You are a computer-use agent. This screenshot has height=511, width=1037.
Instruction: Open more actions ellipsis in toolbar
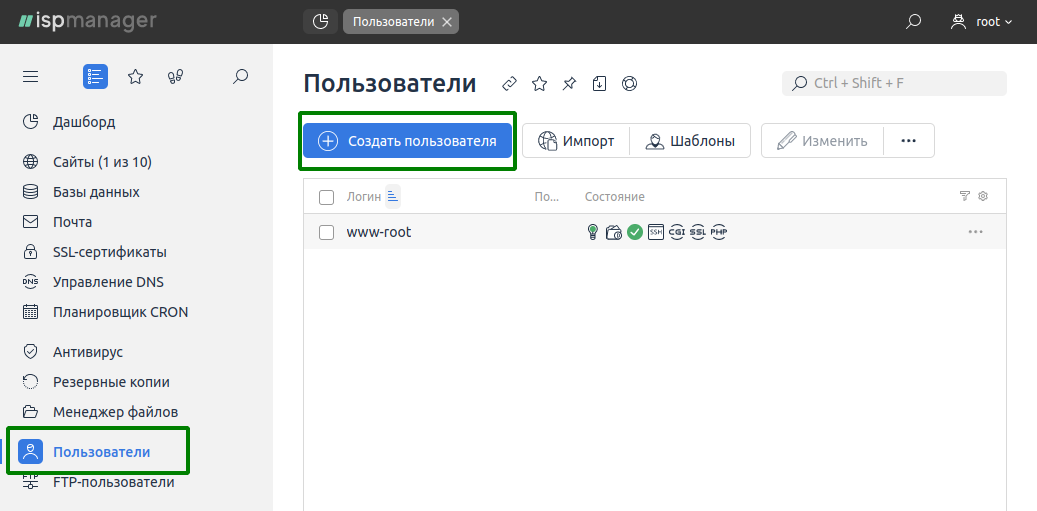point(909,141)
